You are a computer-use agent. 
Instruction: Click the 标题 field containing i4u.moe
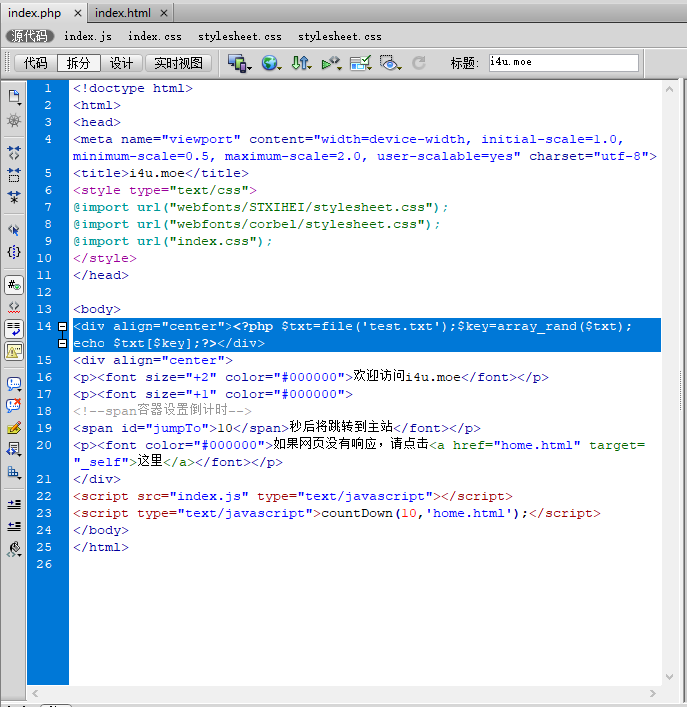(562, 63)
